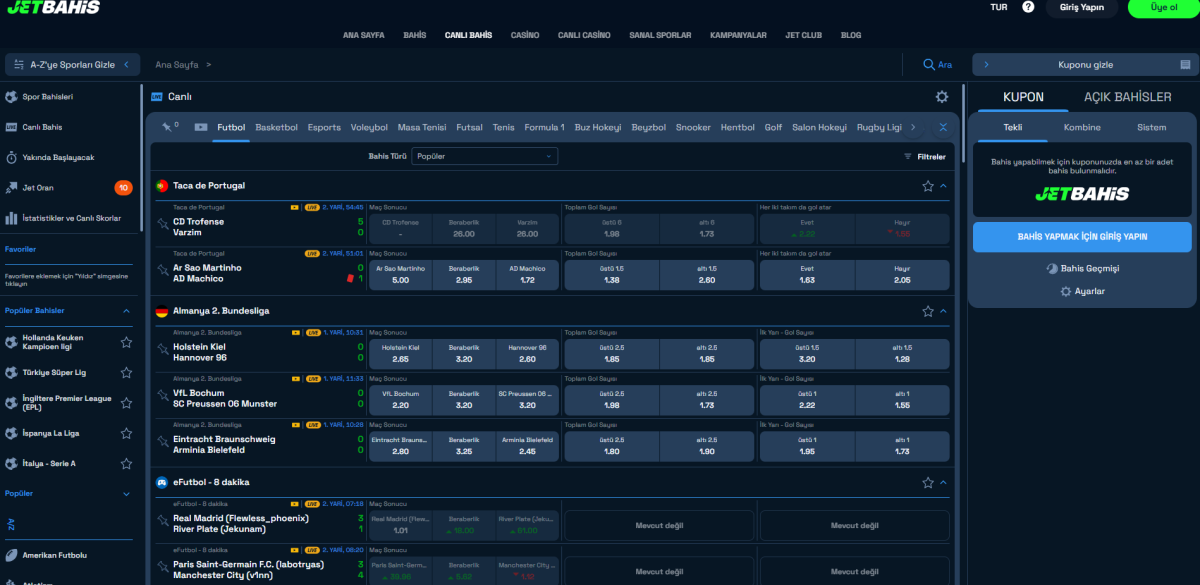
Task: Open the Bahis Türü Popüler dropdown
Action: tap(485, 157)
